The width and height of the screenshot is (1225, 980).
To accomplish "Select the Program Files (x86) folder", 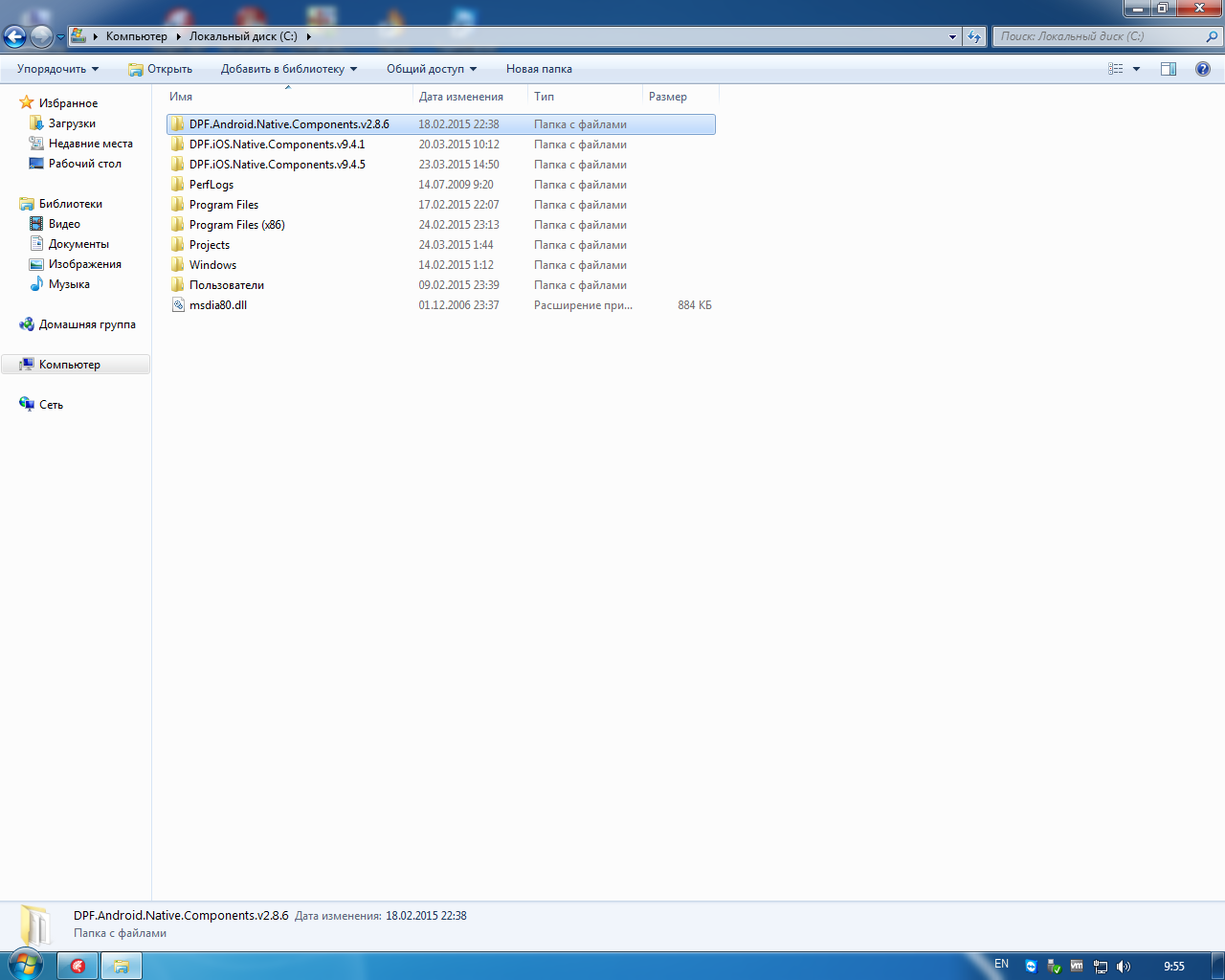I will pos(236,225).
